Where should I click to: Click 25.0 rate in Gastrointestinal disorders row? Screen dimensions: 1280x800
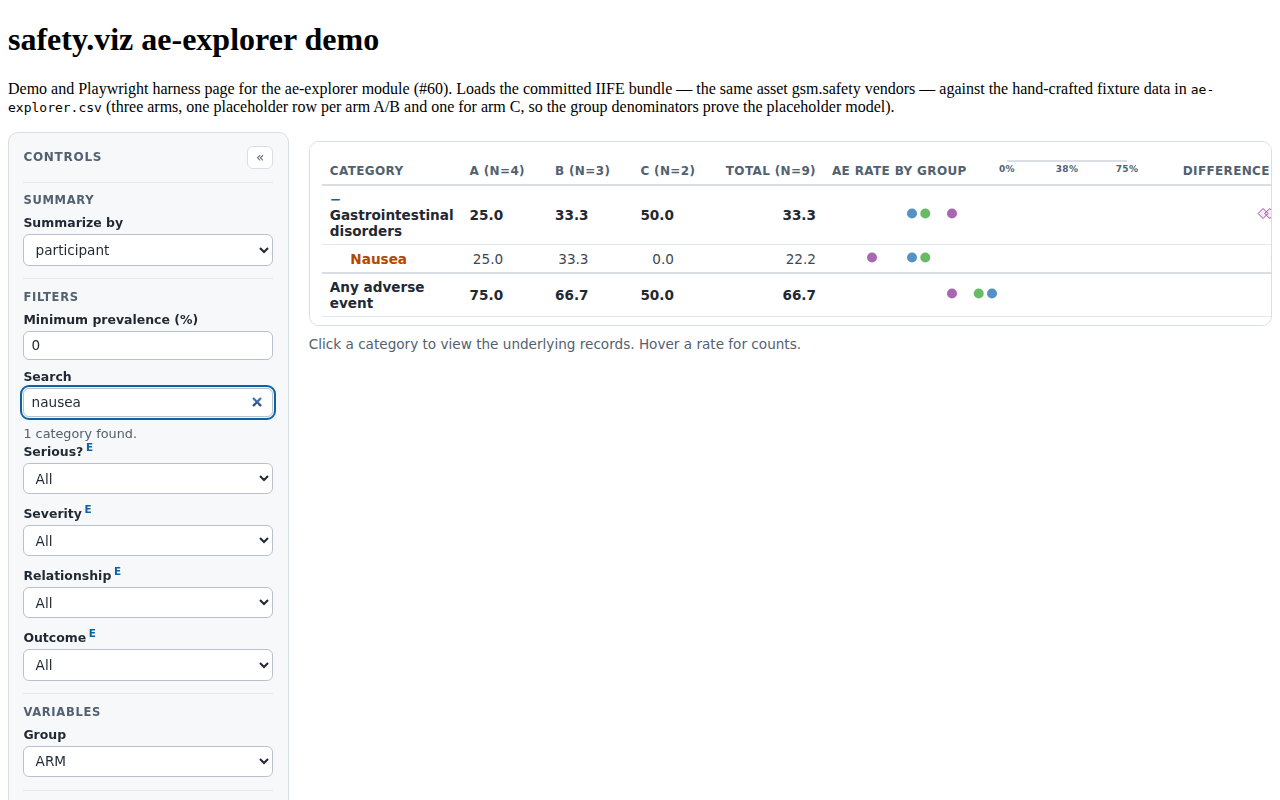click(487, 215)
